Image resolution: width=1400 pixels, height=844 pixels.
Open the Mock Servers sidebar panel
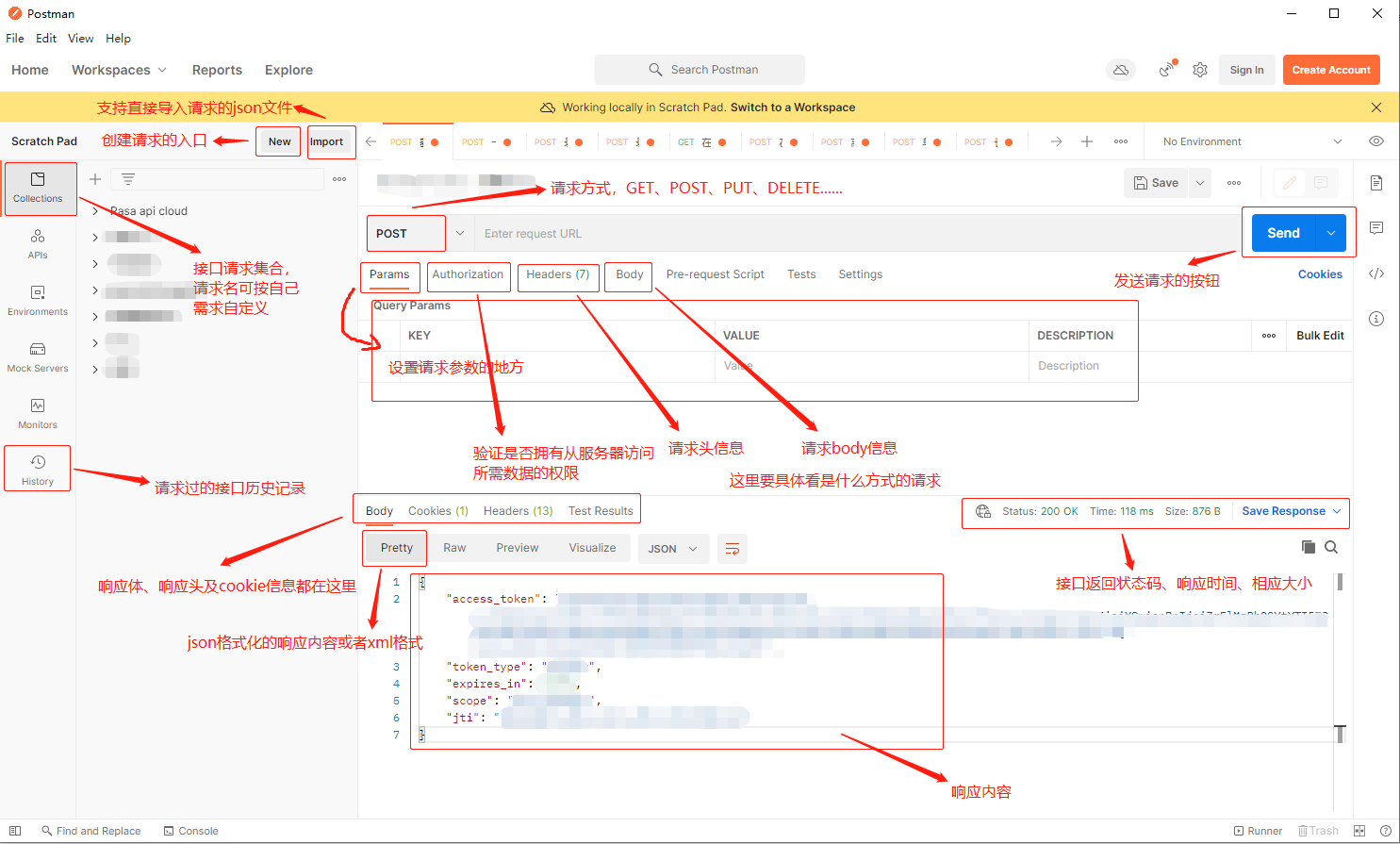pyautogui.click(x=38, y=356)
